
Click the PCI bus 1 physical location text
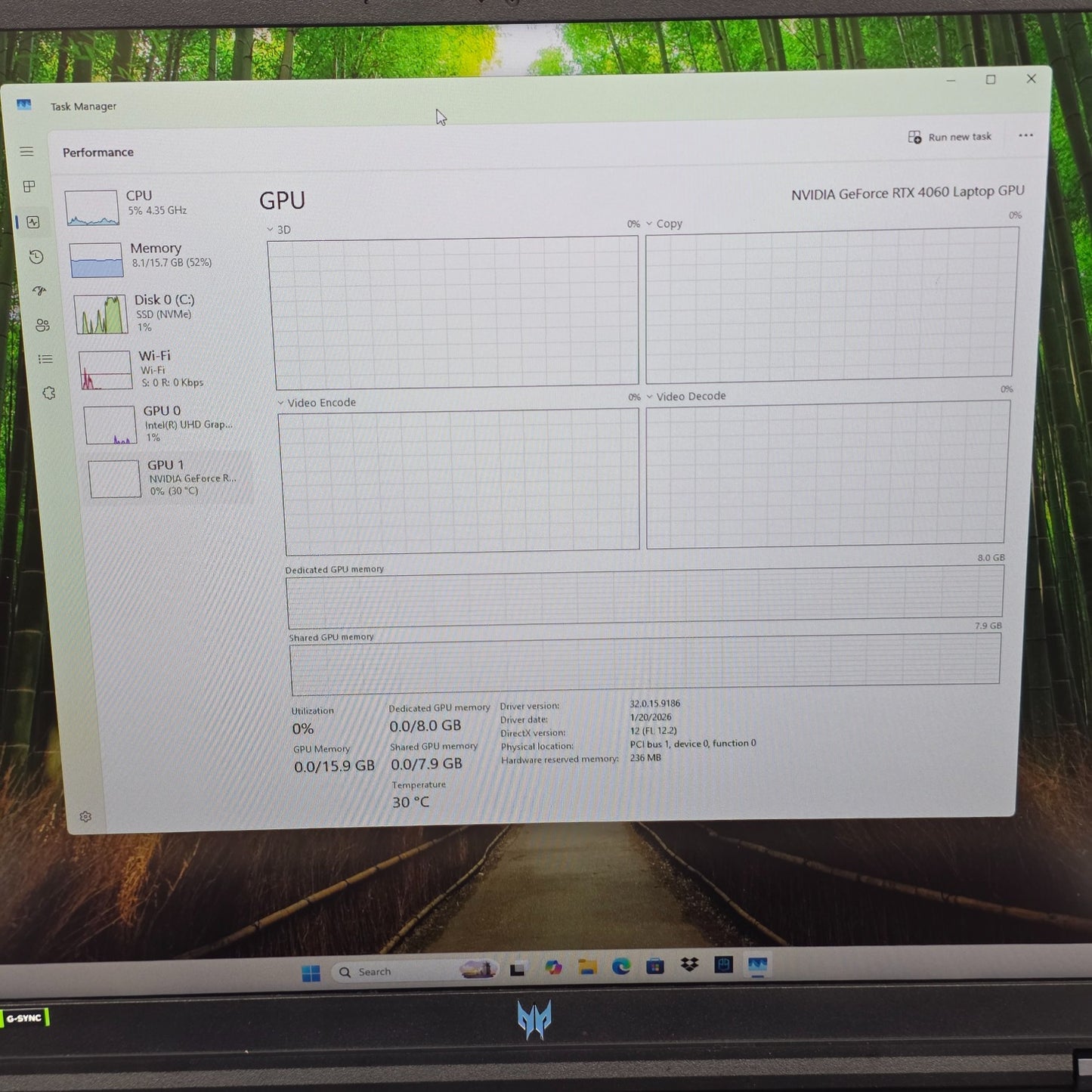(693, 744)
